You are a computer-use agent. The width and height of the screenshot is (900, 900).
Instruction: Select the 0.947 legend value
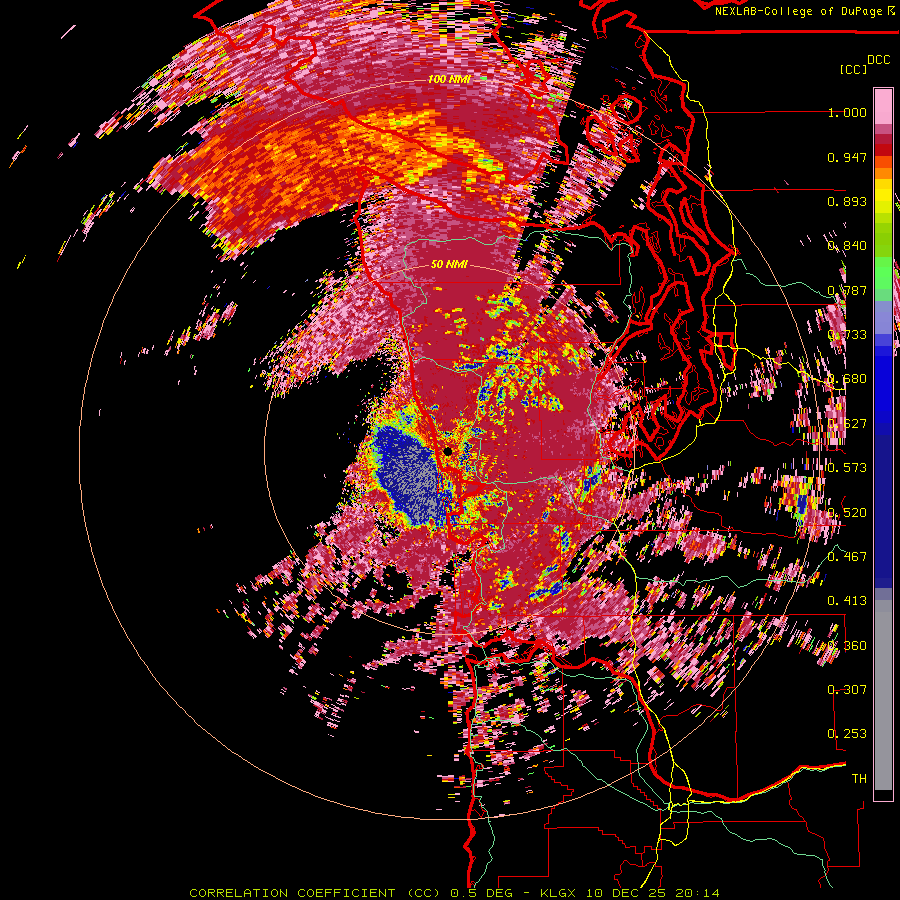tap(847, 157)
